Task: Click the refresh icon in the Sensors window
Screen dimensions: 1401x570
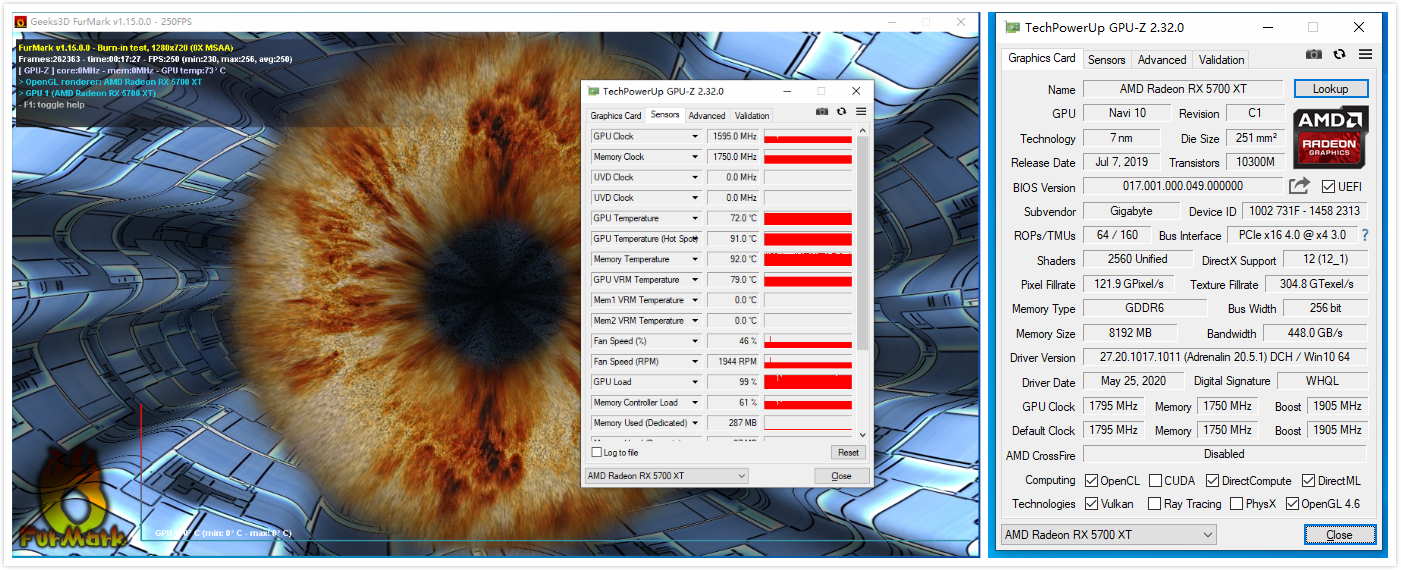Action: click(x=841, y=112)
